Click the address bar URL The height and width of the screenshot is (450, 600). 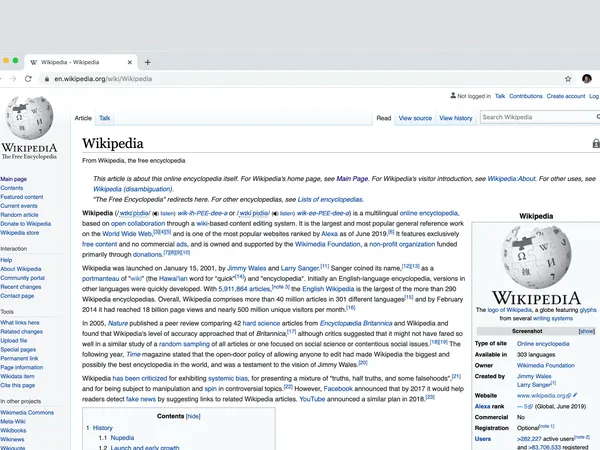103,79
